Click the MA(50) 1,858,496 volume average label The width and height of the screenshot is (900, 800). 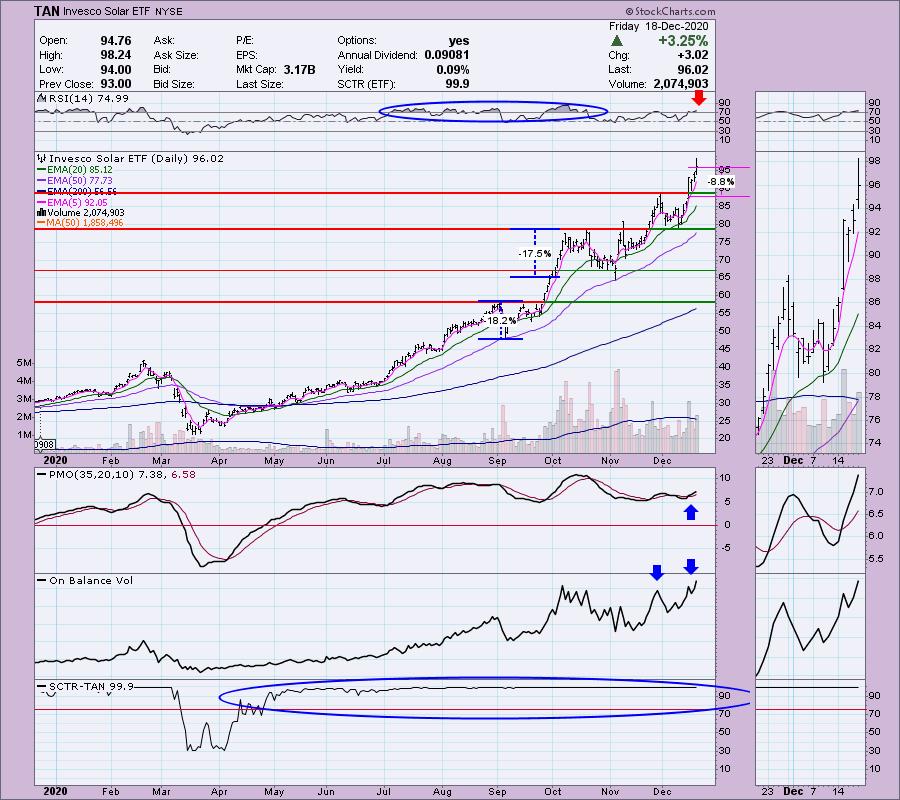click(x=86, y=222)
